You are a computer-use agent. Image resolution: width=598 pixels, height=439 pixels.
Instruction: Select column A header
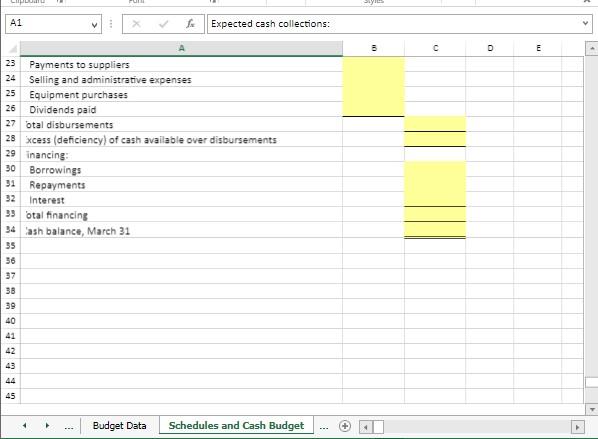pyautogui.click(x=182, y=48)
